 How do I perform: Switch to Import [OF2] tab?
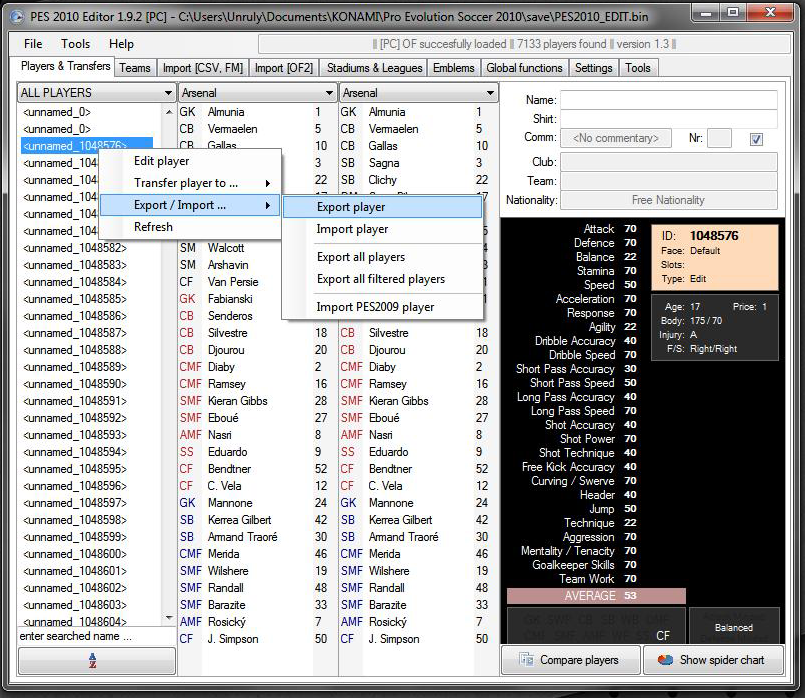(x=283, y=68)
